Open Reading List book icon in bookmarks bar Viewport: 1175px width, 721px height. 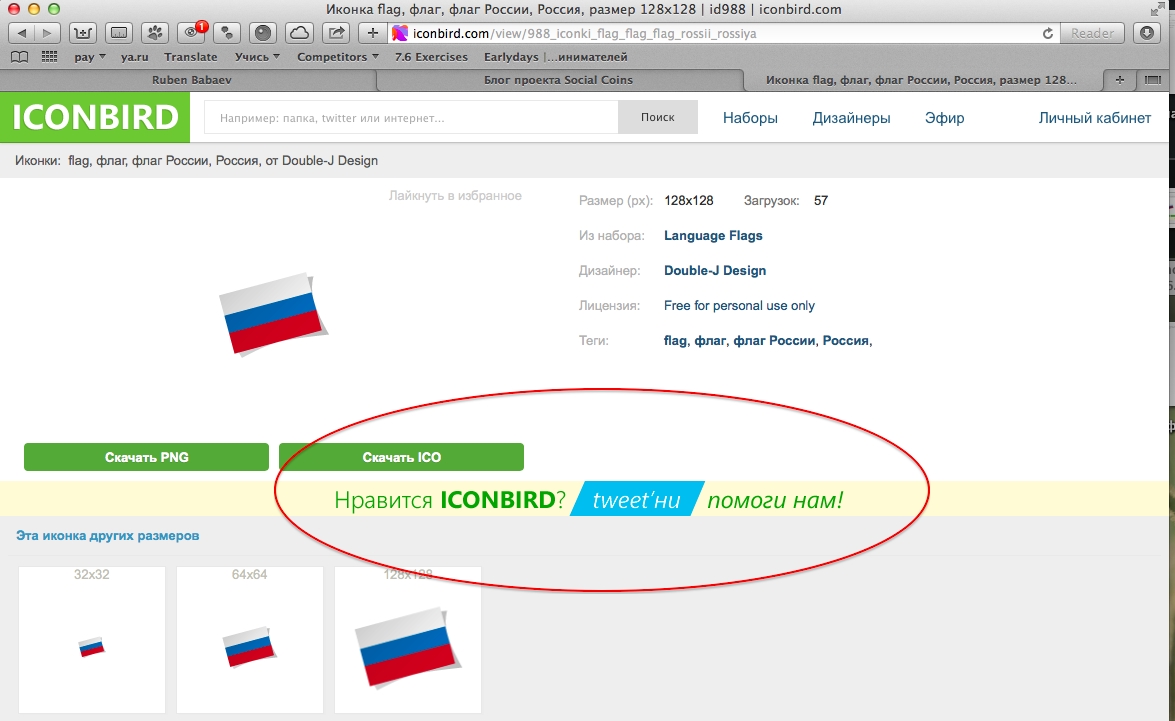19,57
